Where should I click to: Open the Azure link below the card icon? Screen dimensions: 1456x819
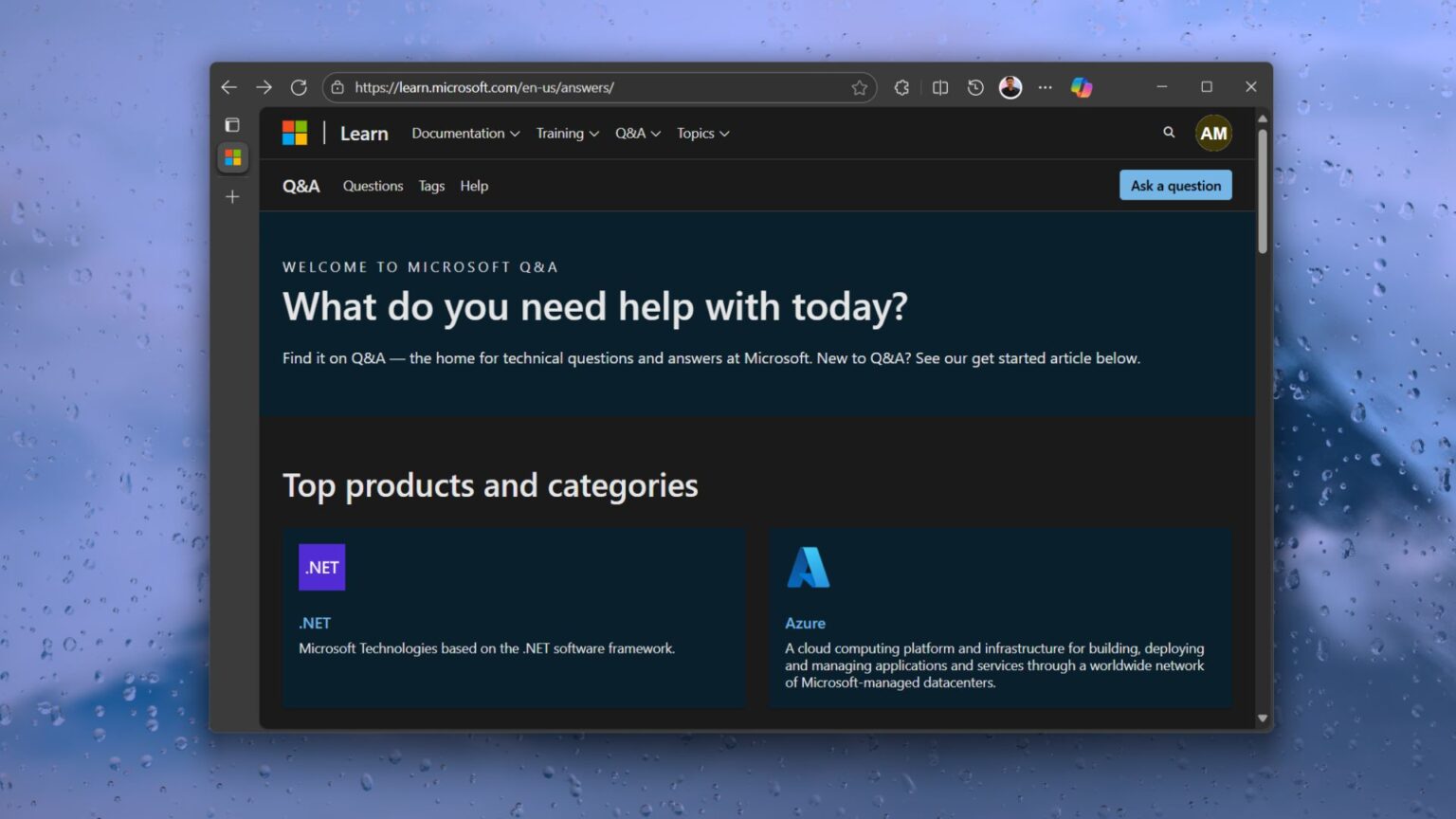(x=805, y=623)
